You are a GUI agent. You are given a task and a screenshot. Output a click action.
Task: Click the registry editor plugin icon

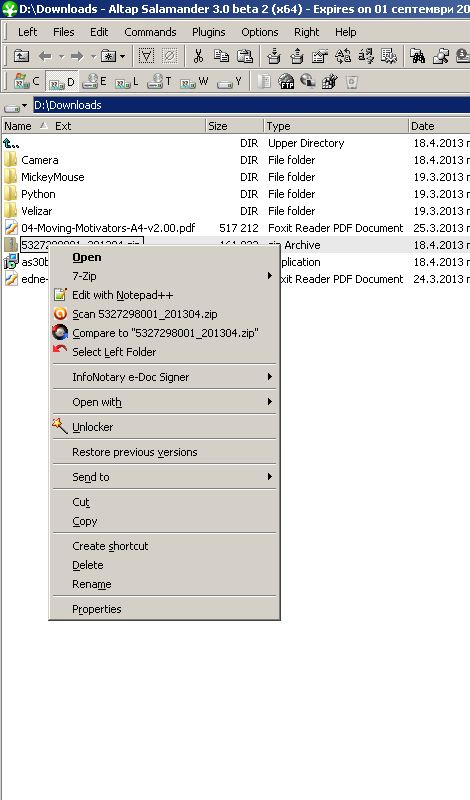point(329,81)
